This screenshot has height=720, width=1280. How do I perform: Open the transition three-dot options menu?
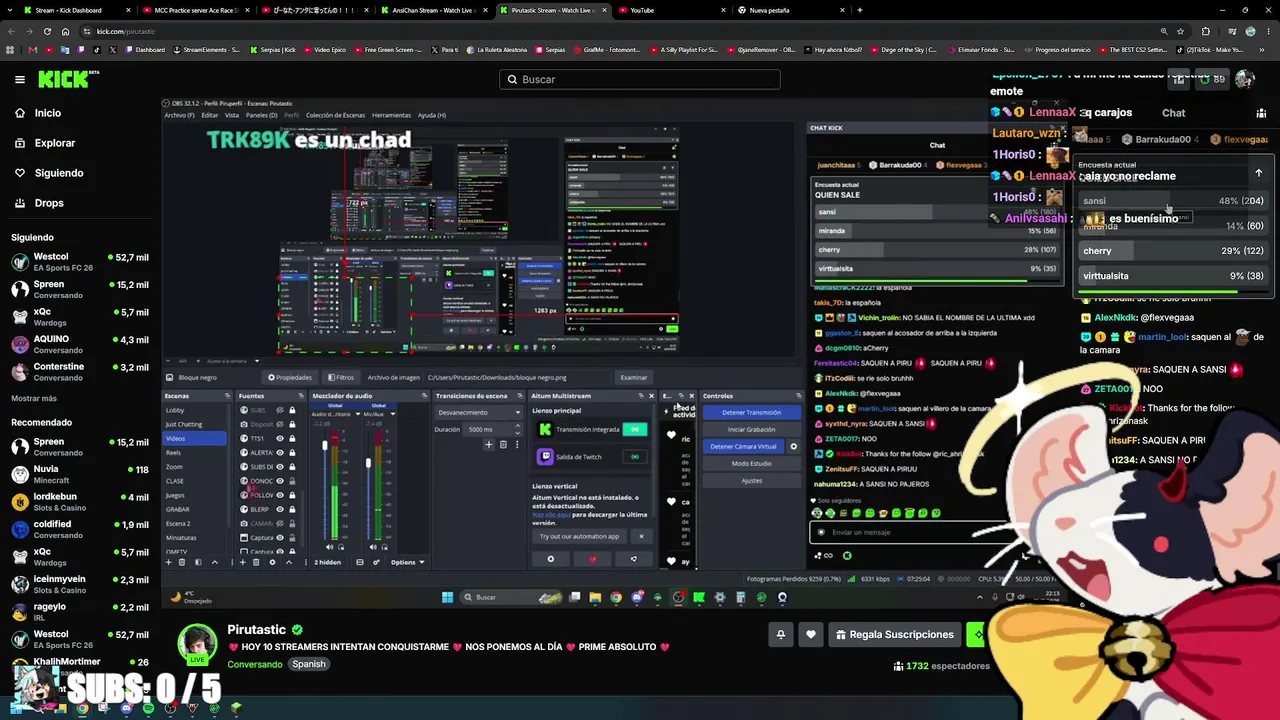[x=517, y=444]
